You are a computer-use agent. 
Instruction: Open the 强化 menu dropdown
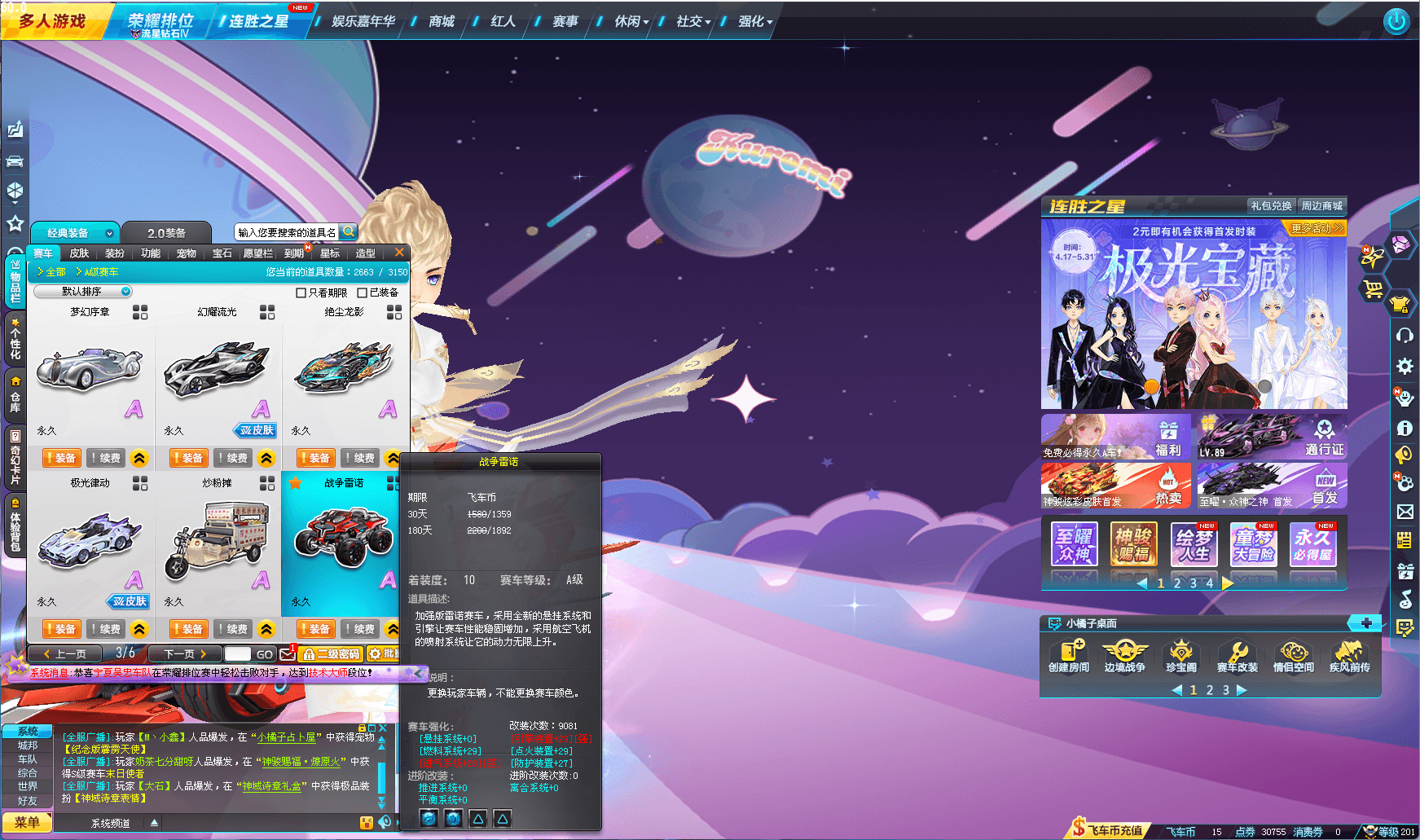(756, 21)
